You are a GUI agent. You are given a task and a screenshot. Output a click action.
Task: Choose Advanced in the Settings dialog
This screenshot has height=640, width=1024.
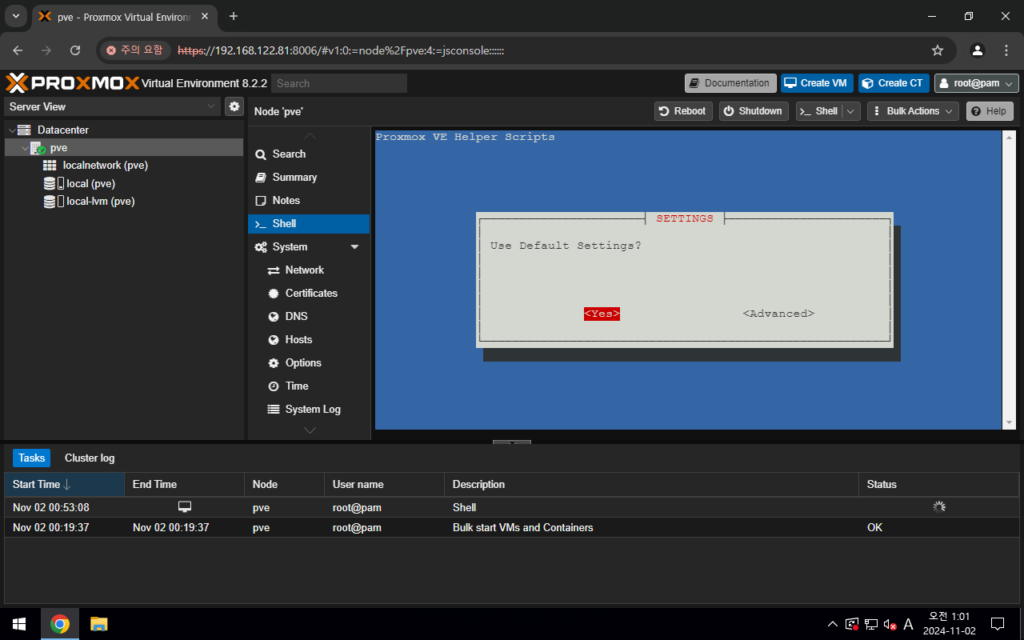coord(778,314)
